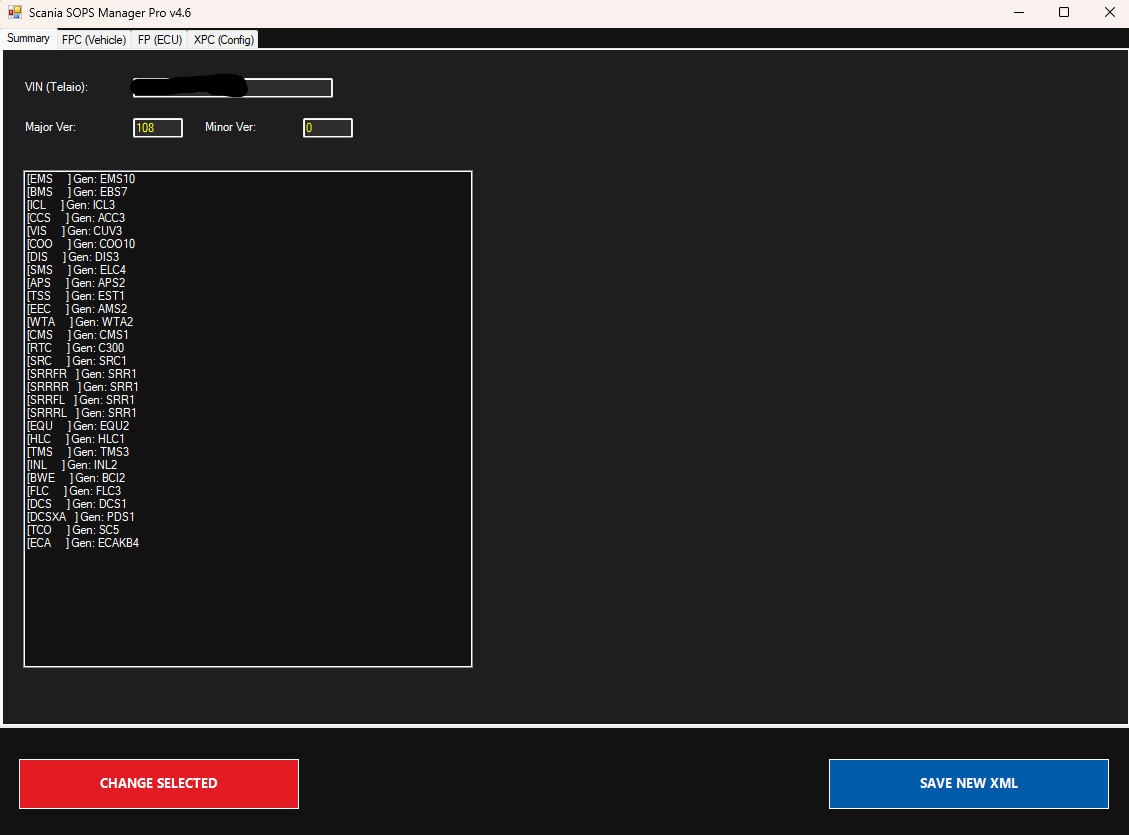Viewport: 1129px width, 835px height.
Task: Select the BMS Gen: EBS7 line
Action: point(78,192)
